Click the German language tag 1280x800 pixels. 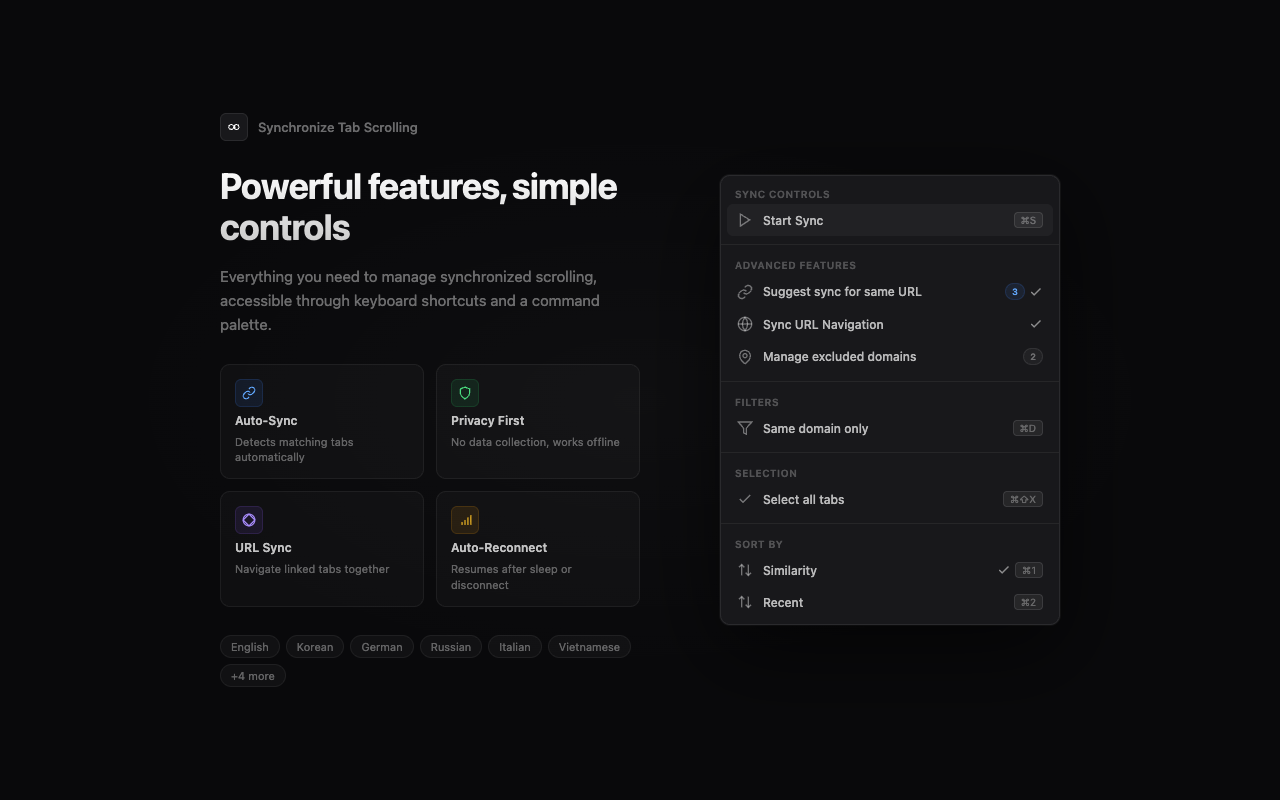click(x=382, y=647)
